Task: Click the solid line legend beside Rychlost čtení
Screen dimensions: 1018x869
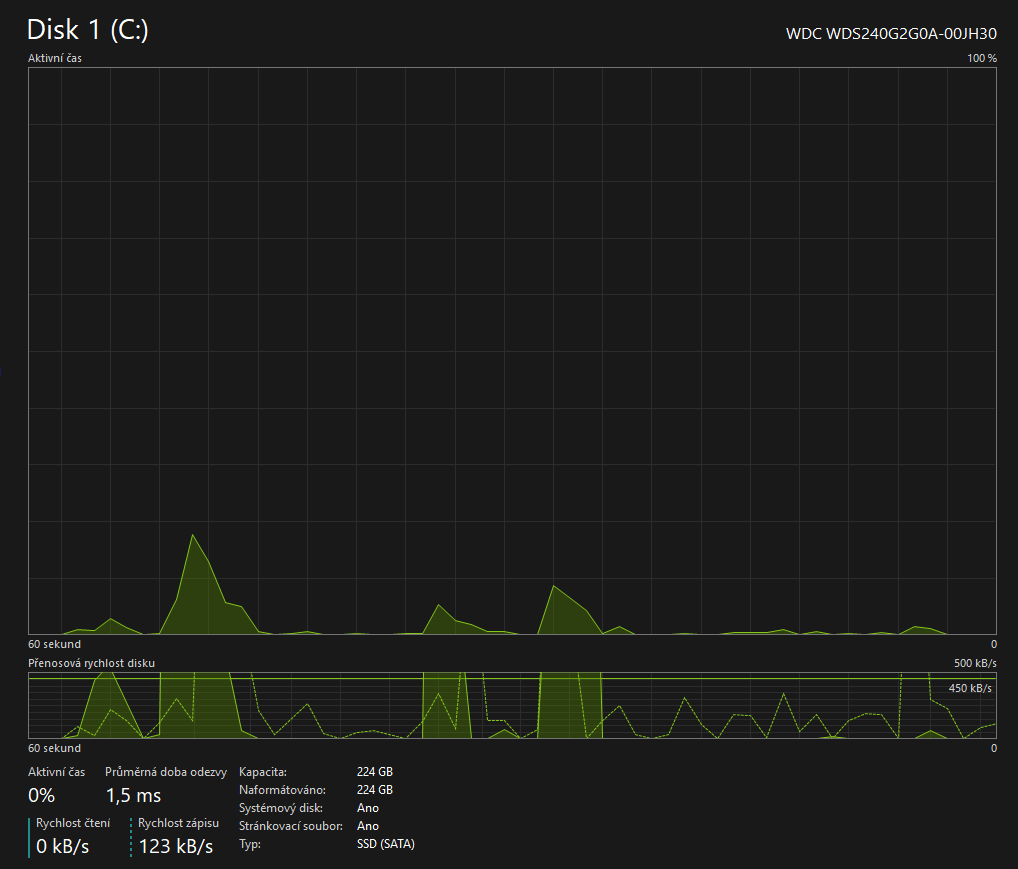Action: click(x=29, y=836)
